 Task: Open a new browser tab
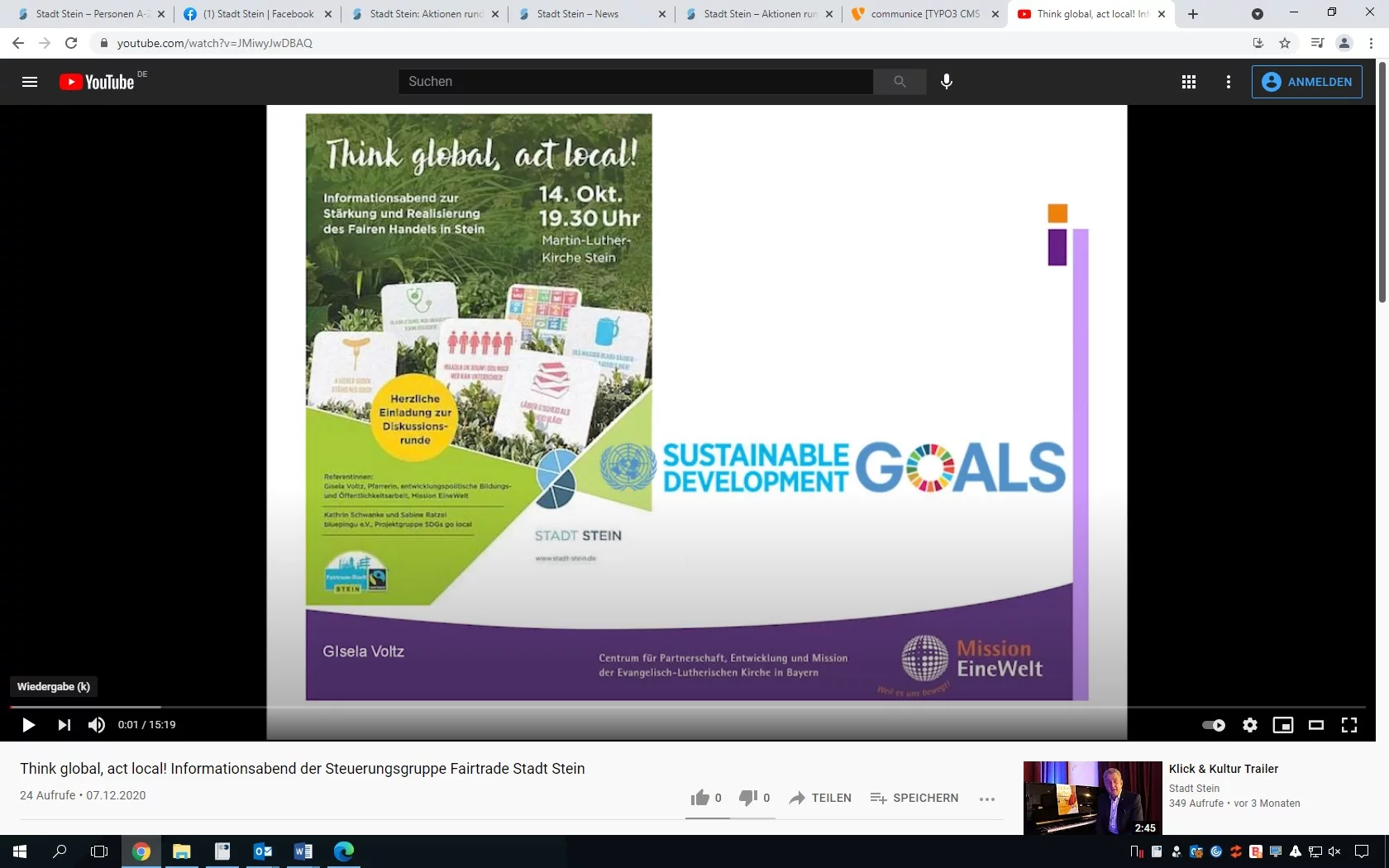click(x=1193, y=14)
